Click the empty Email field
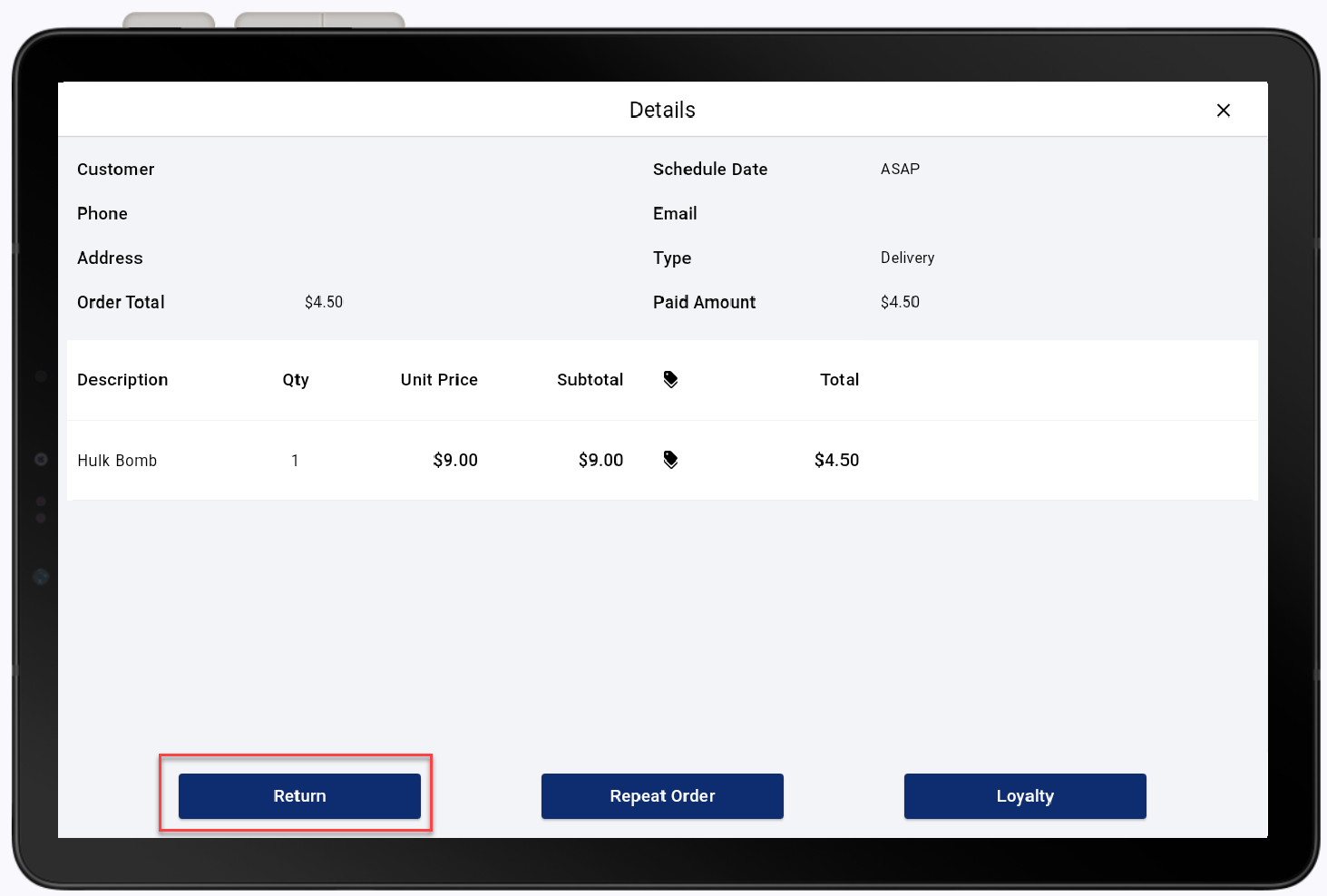This screenshot has height=896, width=1327. click(674, 213)
